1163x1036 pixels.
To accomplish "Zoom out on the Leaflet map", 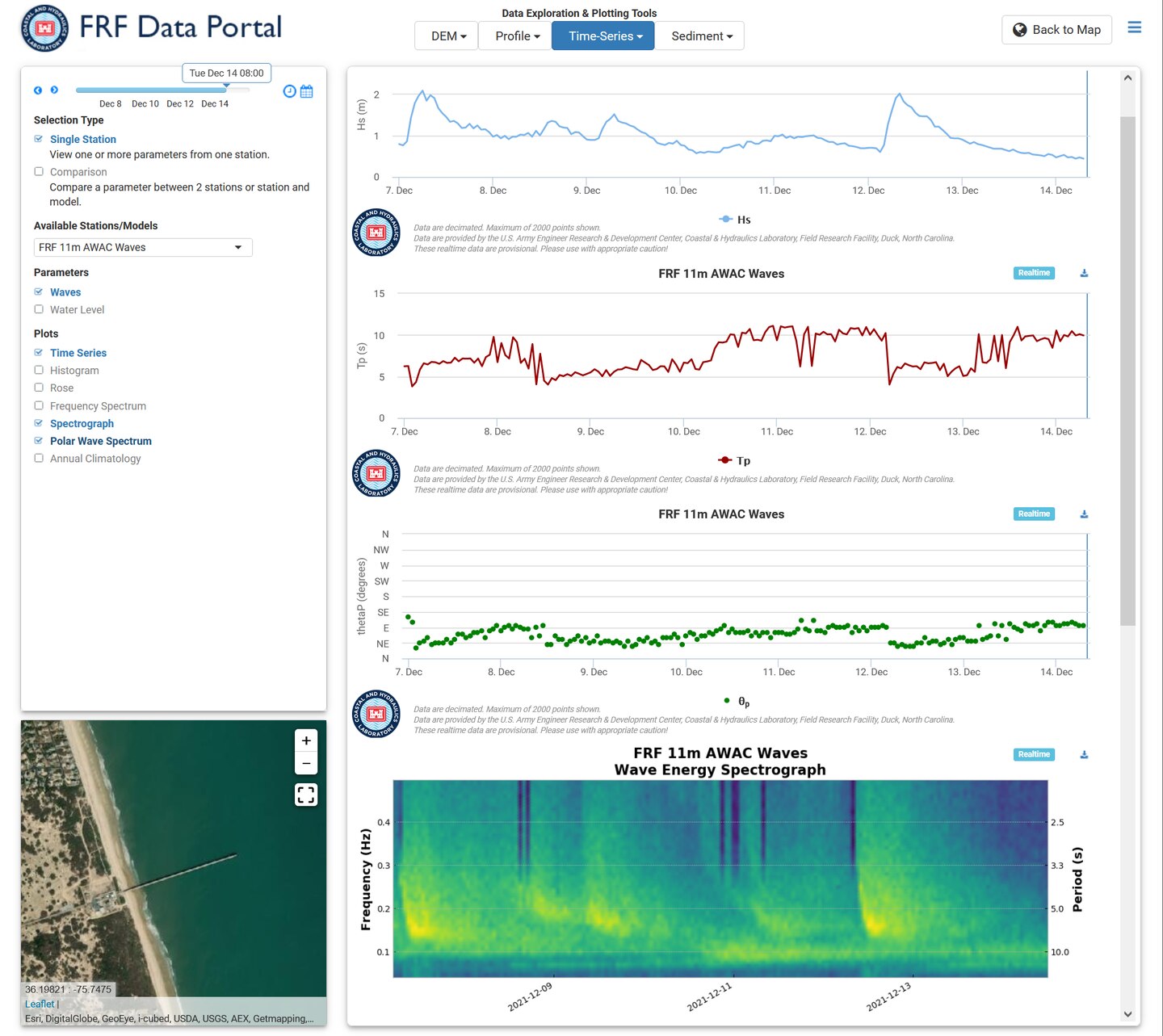I will (306, 763).
